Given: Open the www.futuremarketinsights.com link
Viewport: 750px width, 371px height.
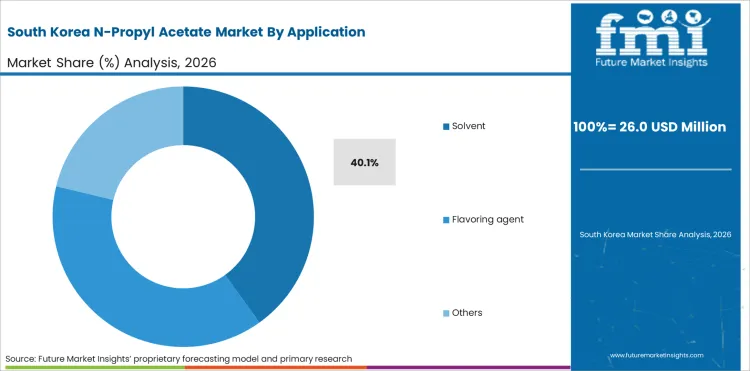Looking at the screenshot, I should click(x=656, y=355).
